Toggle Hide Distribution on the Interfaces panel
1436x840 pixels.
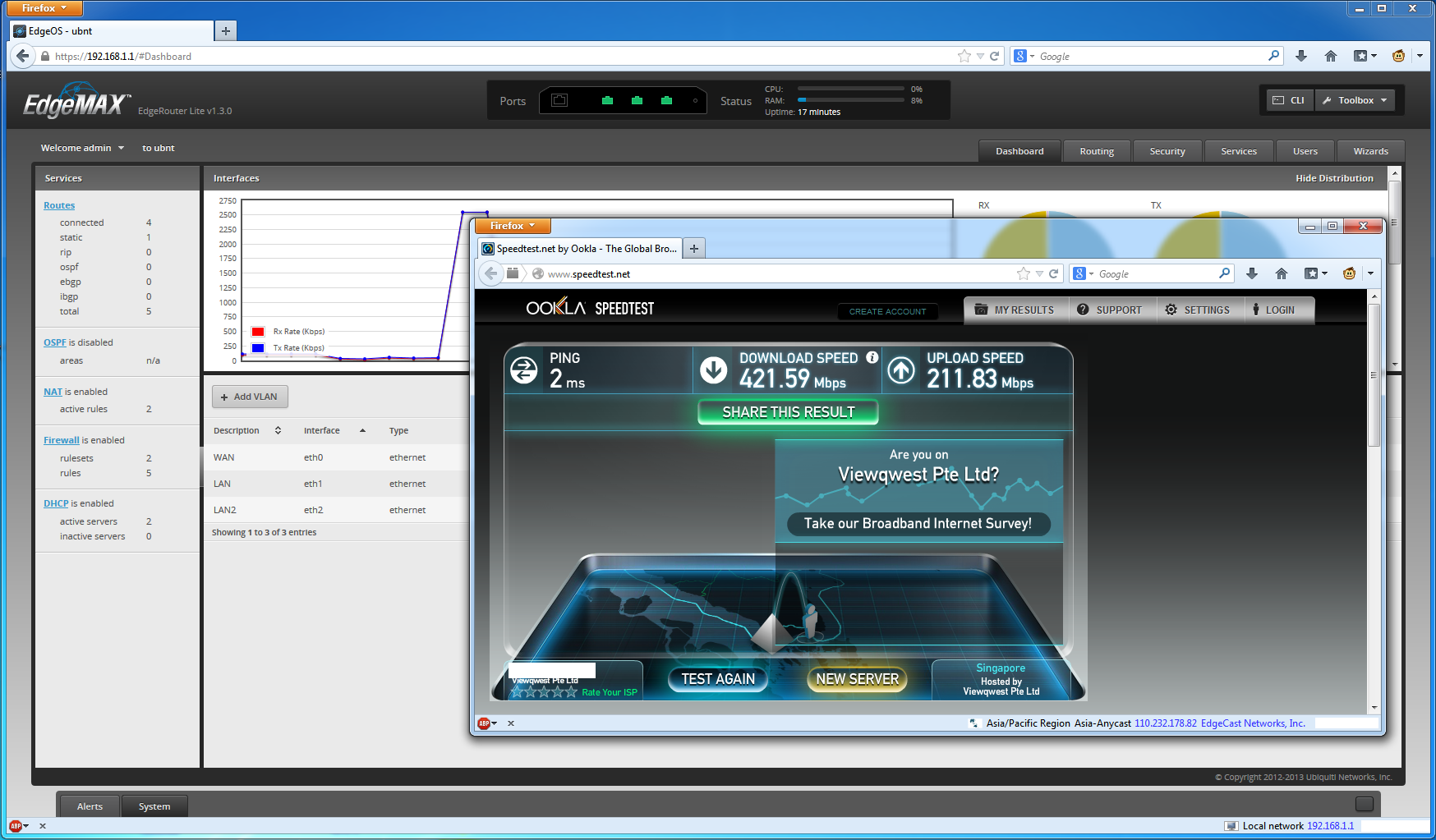pos(1334,178)
